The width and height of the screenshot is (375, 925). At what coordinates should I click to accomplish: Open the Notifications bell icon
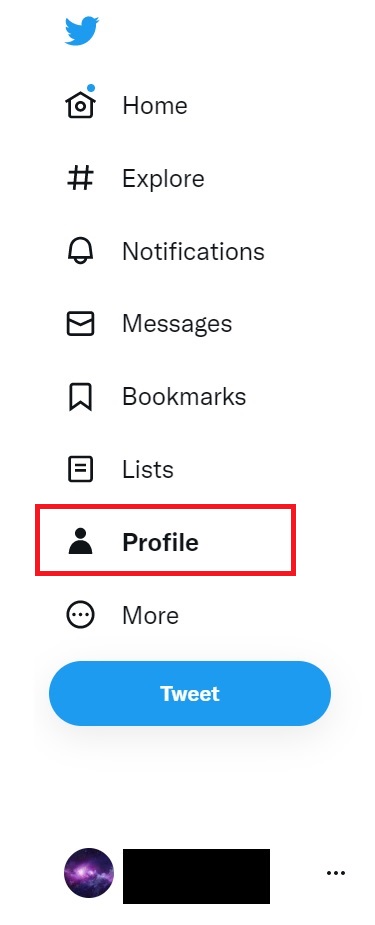point(81,251)
